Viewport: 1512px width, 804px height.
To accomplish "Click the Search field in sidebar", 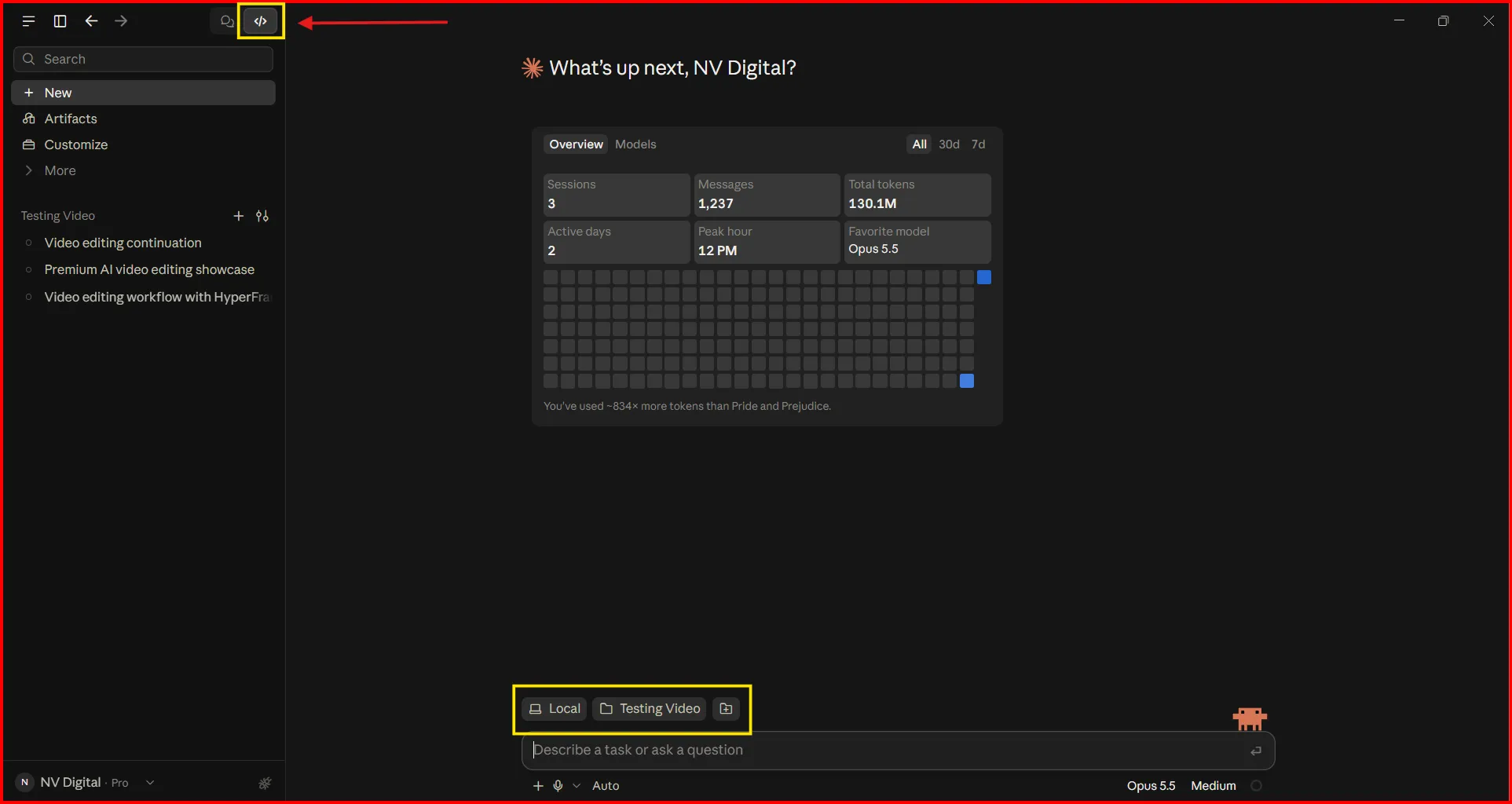I will 143,59.
